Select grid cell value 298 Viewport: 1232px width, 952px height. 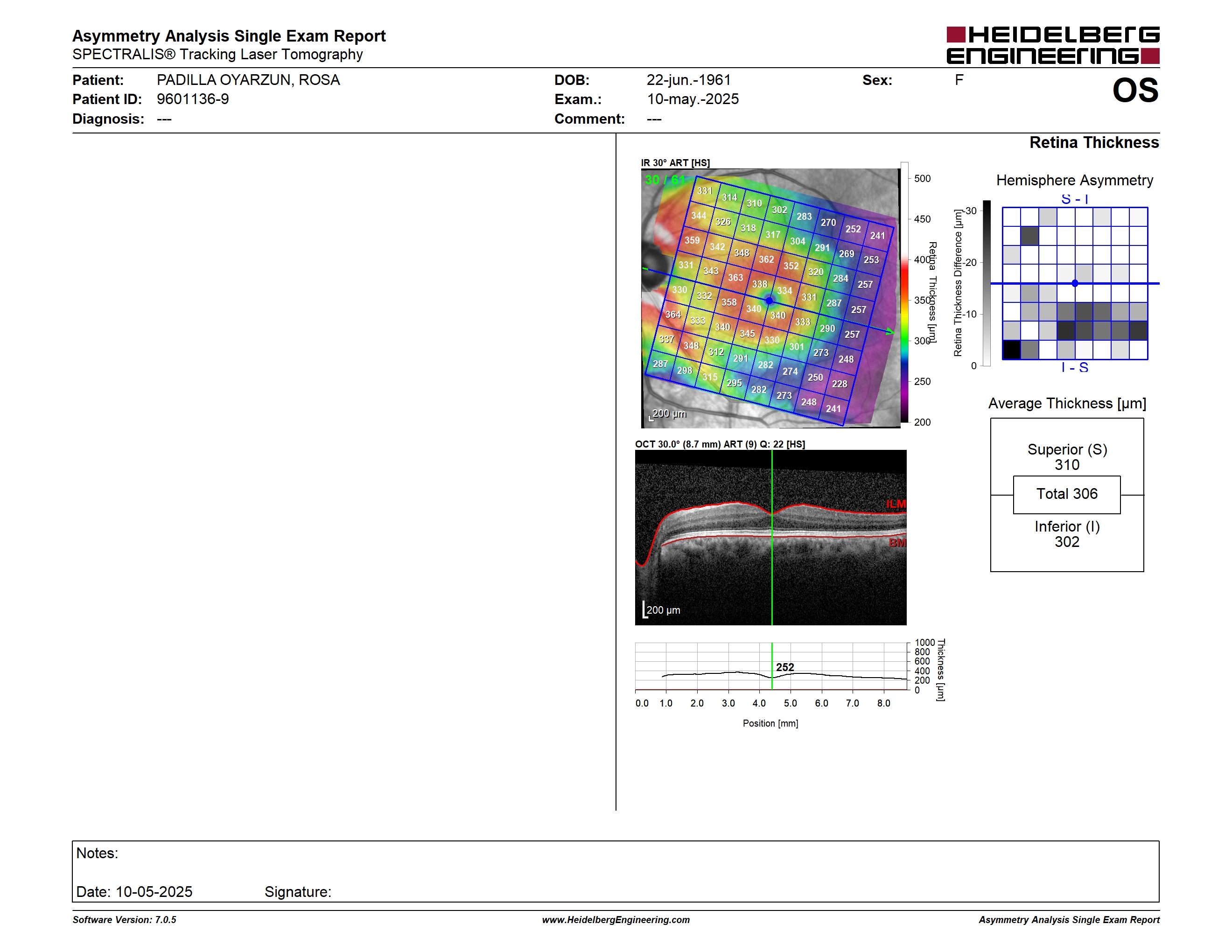(x=684, y=371)
